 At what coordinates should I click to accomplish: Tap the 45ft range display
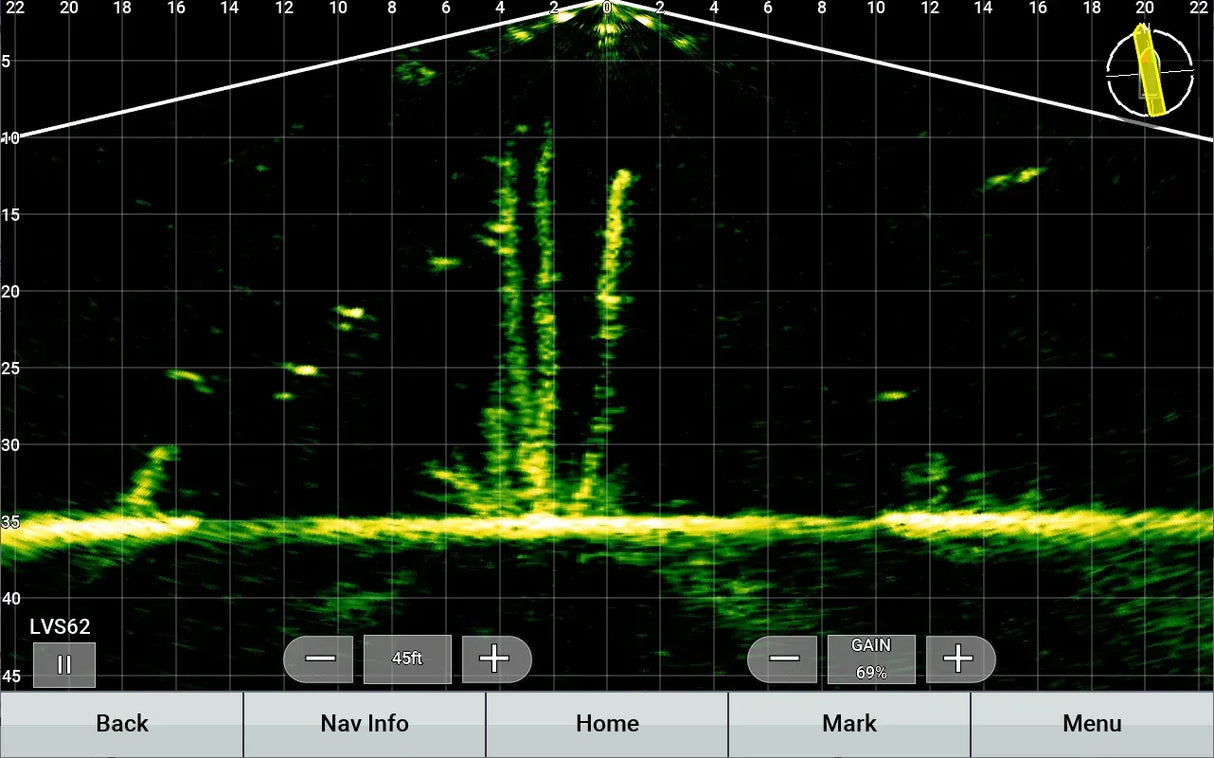click(407, 658)
